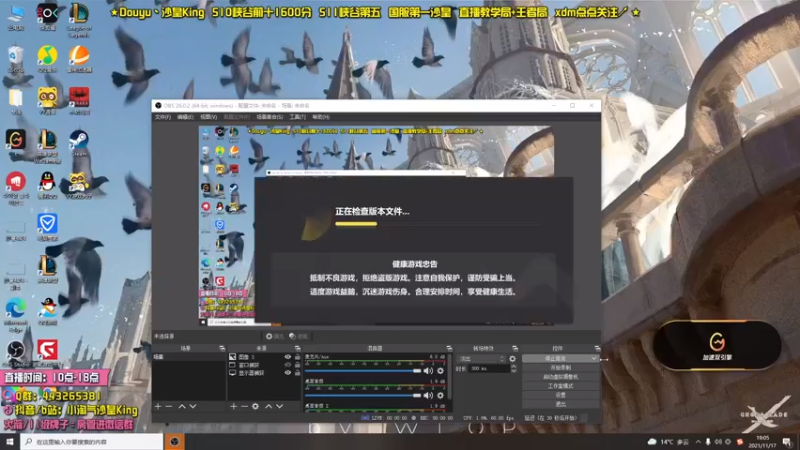Pop out the 转场特效 dock panel icon
Screen dimensions: 800x450
click(515, 348)
